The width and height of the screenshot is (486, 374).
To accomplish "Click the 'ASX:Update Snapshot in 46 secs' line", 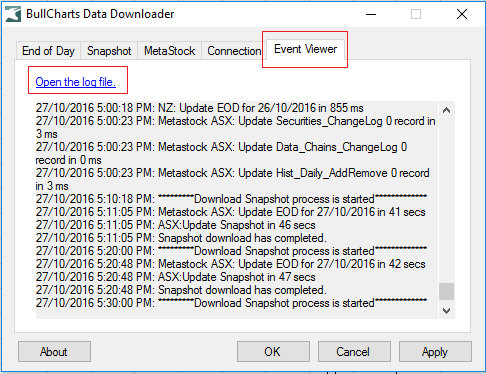I will 175,225.
